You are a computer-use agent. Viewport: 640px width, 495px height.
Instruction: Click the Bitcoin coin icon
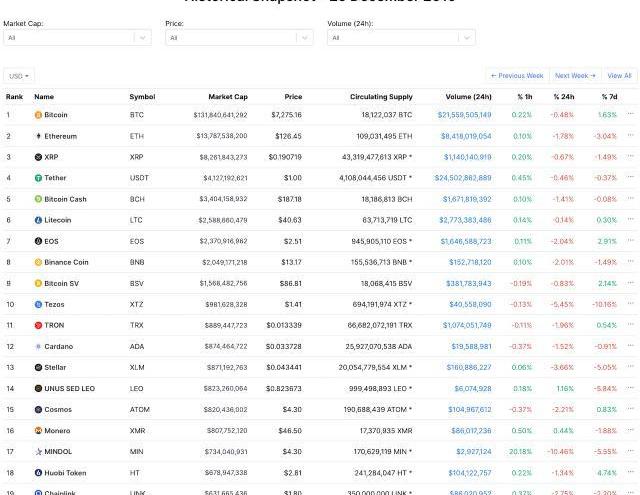39,115
